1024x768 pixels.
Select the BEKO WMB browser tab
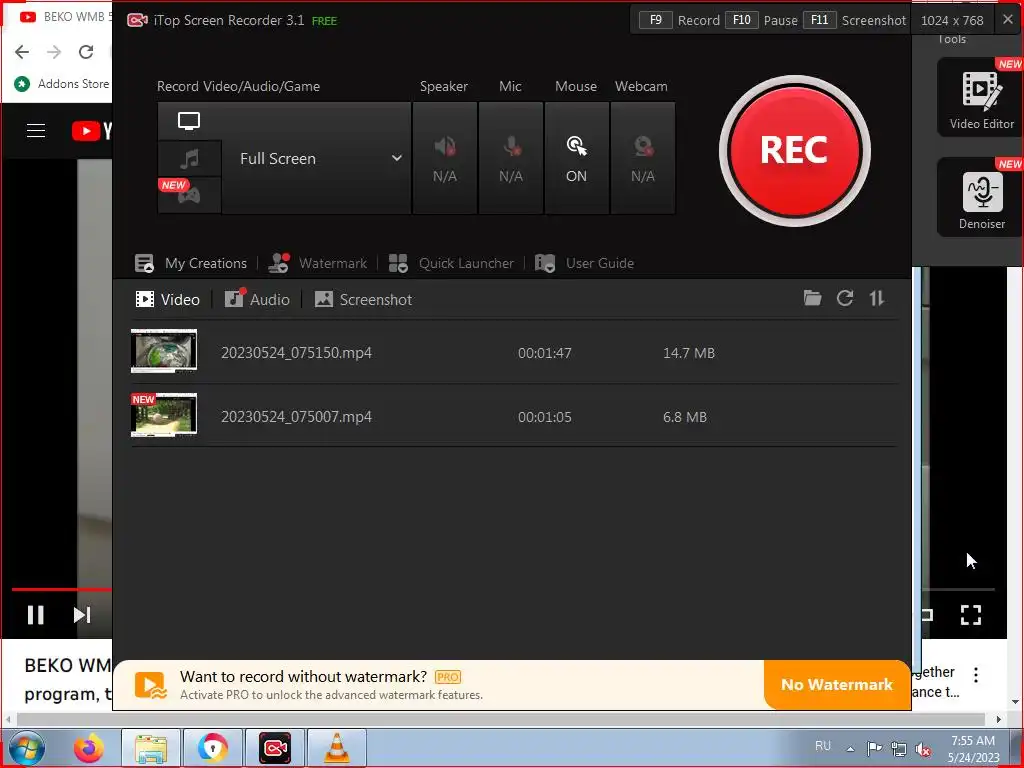[63, 17]
